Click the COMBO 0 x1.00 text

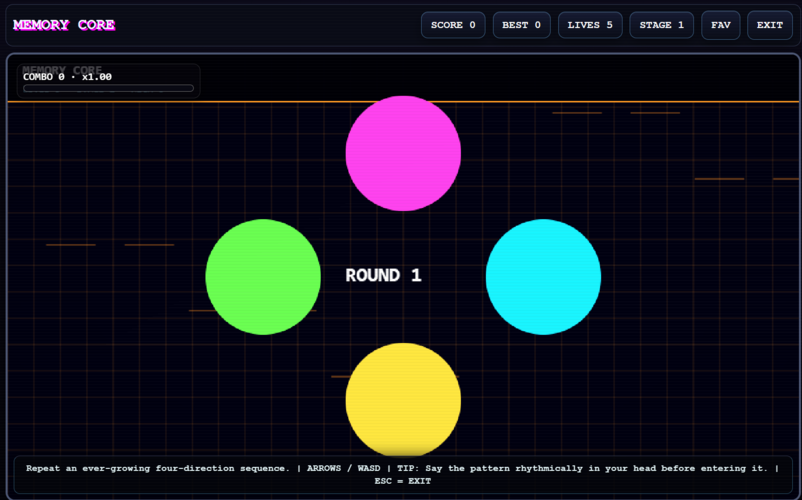[x=67, y=77]
